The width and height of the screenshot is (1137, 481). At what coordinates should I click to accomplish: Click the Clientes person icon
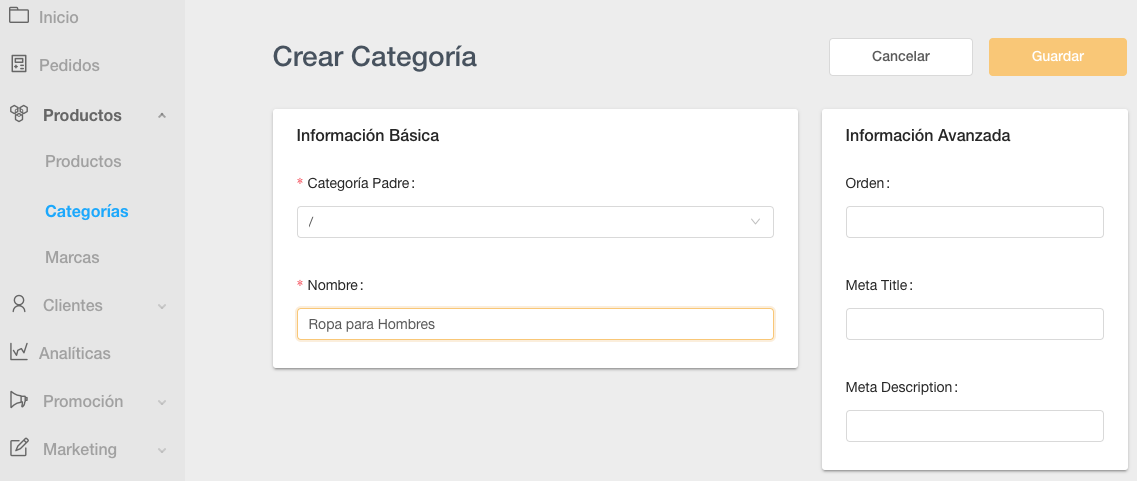[18, 304]
